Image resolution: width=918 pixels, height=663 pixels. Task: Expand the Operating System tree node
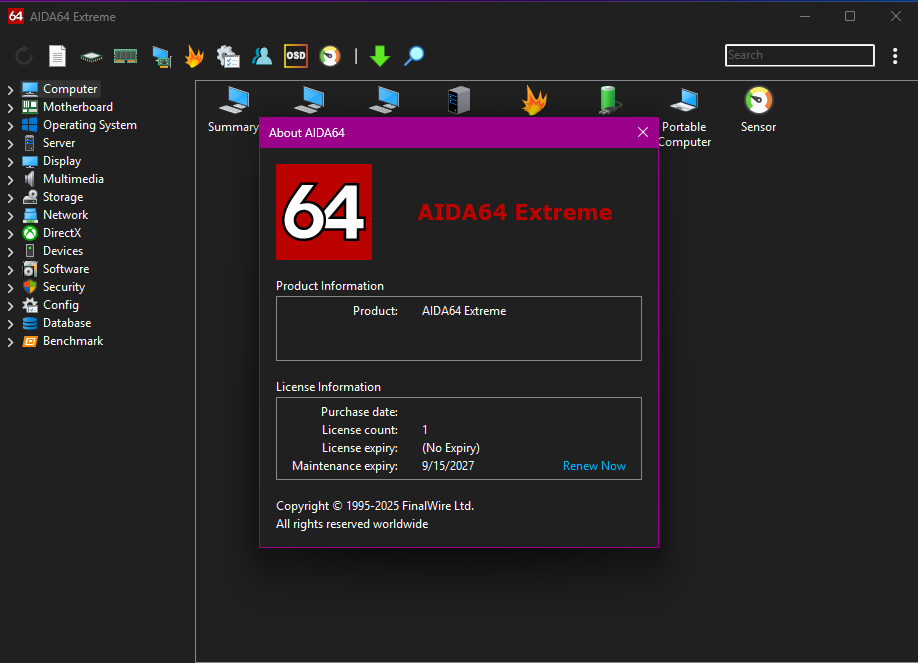click(10, 126)
